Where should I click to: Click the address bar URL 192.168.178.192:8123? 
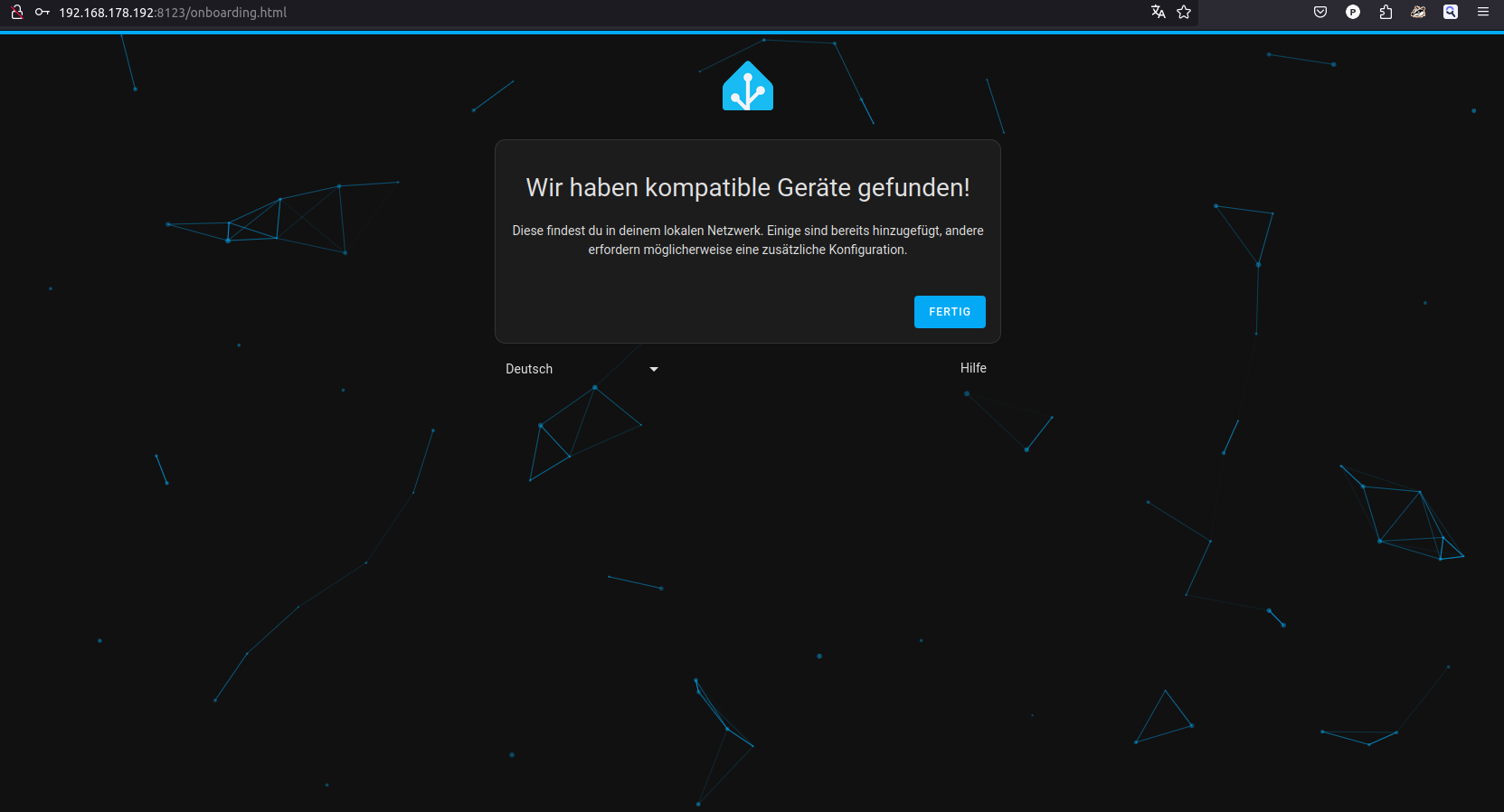click(173, 13)
